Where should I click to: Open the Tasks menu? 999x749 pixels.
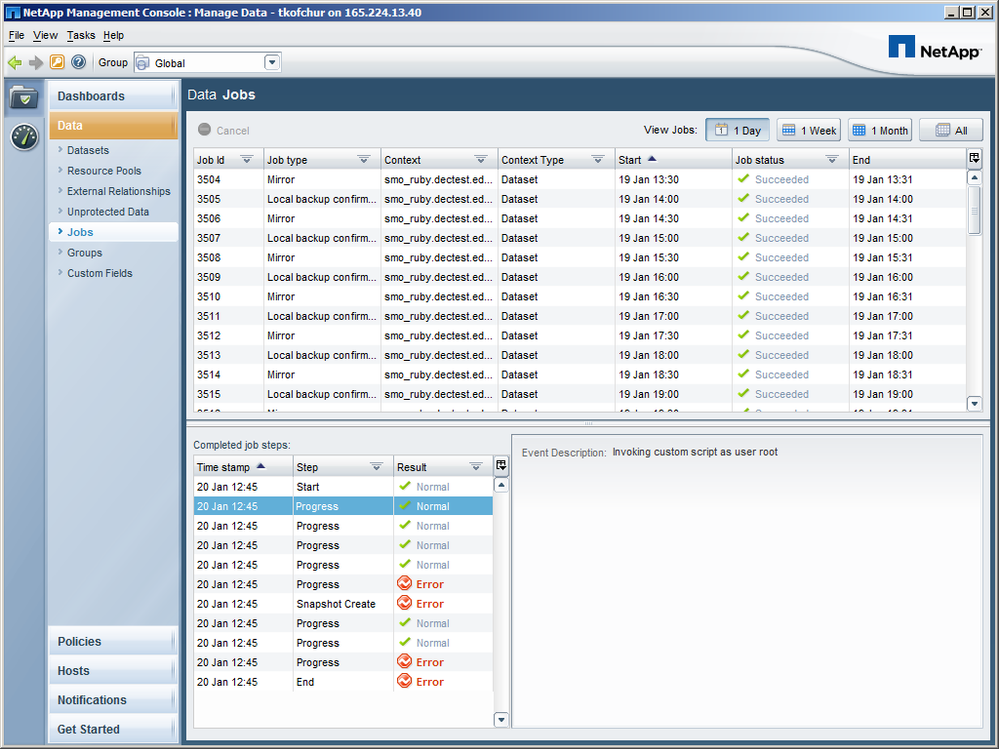[81, 35]
